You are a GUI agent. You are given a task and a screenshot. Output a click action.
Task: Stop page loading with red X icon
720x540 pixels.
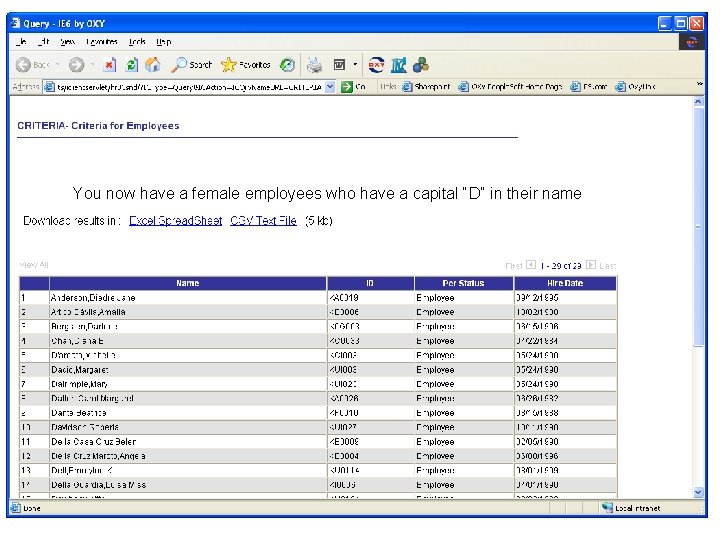coord(109,65)
